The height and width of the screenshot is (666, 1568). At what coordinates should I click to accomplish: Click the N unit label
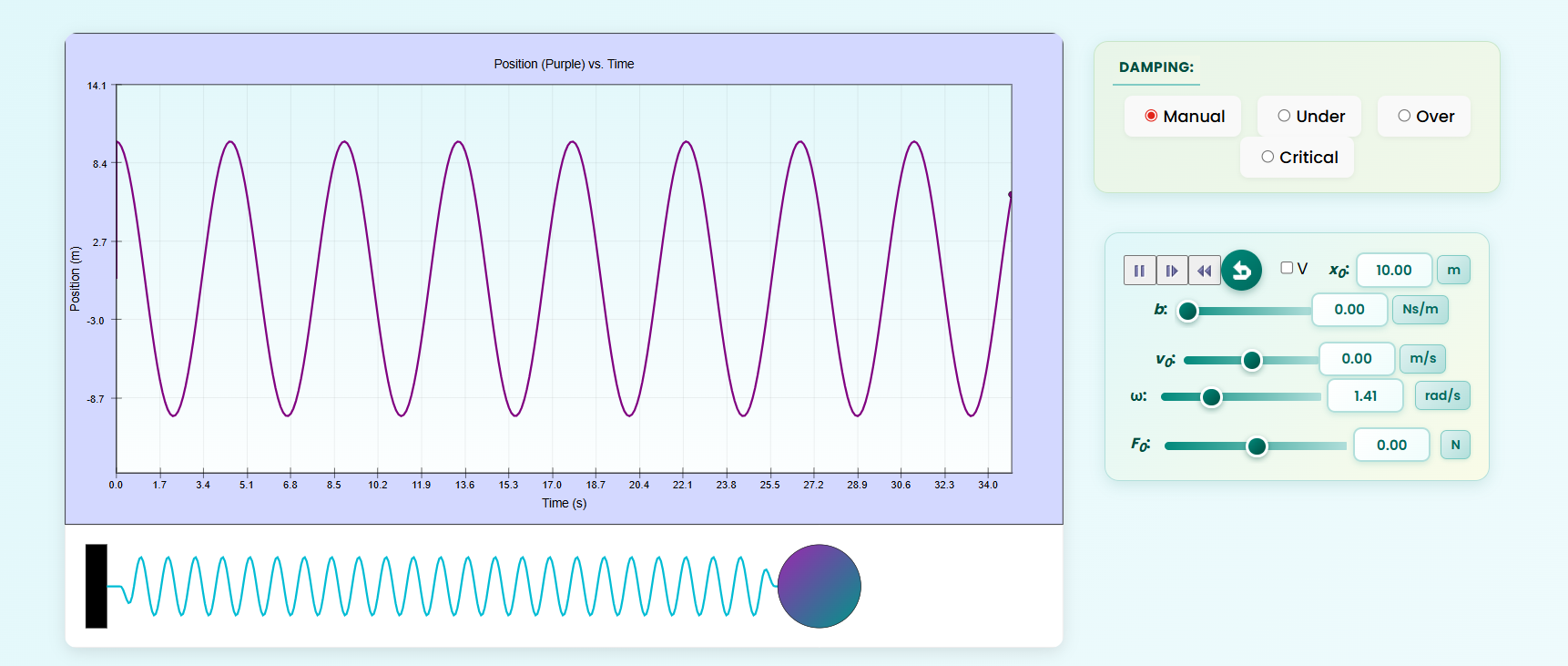tap(1455, 445)
